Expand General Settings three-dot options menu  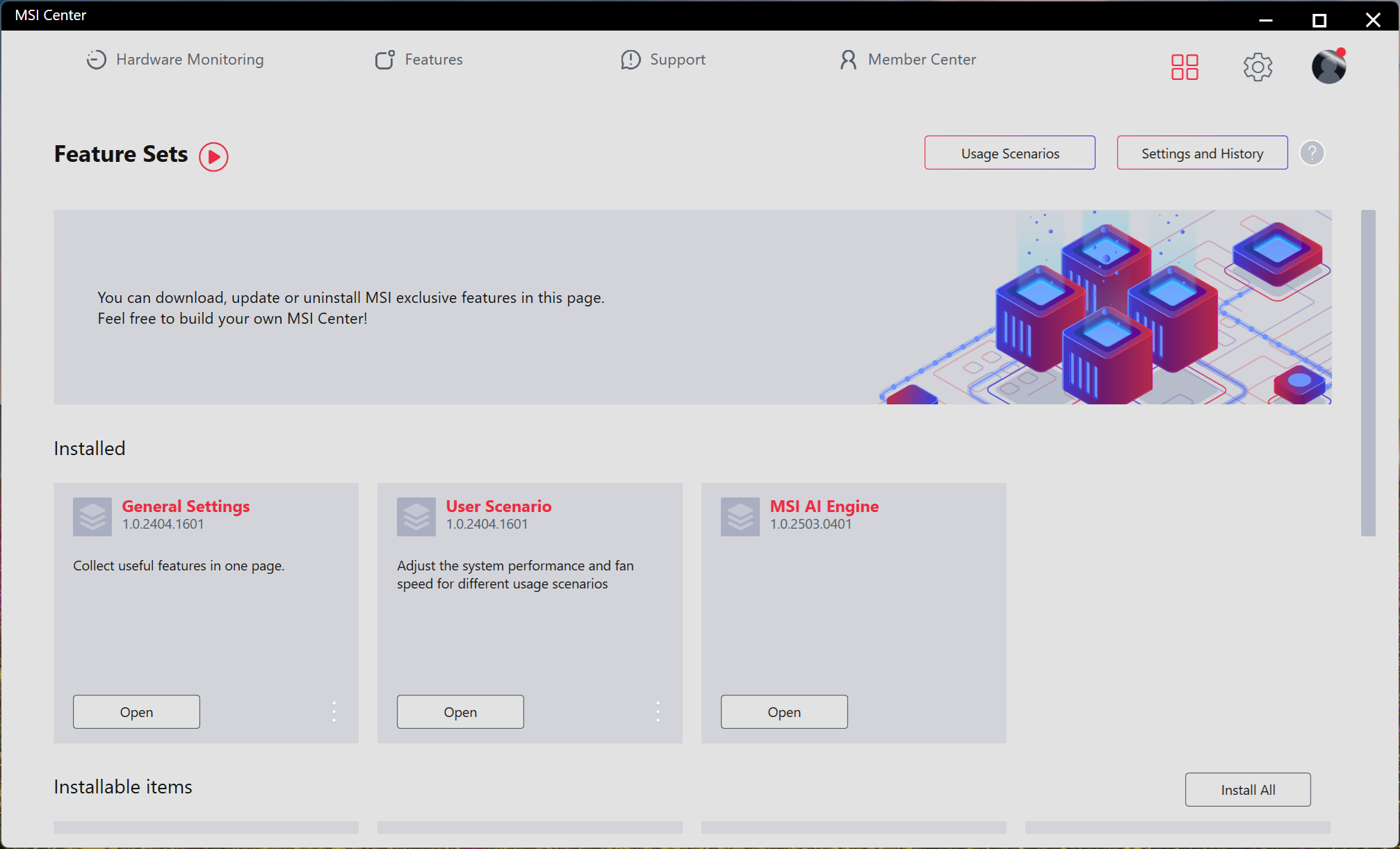click(334, 711)
